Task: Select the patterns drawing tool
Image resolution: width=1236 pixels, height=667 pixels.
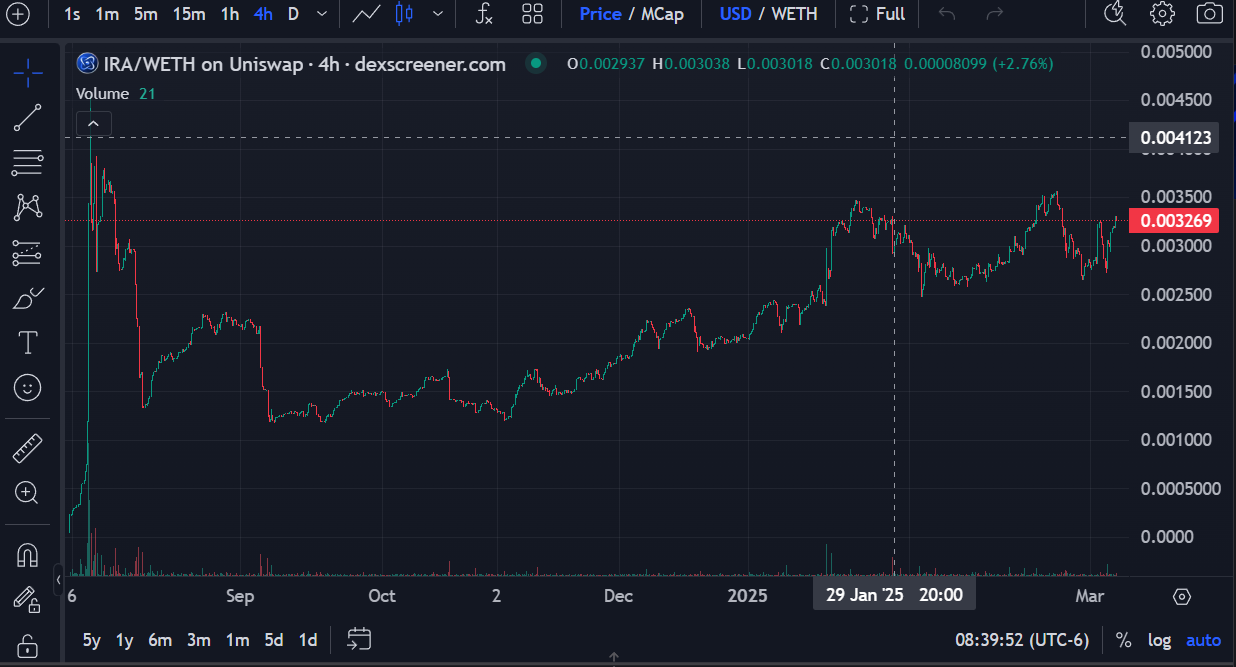Action: (27, 208)
